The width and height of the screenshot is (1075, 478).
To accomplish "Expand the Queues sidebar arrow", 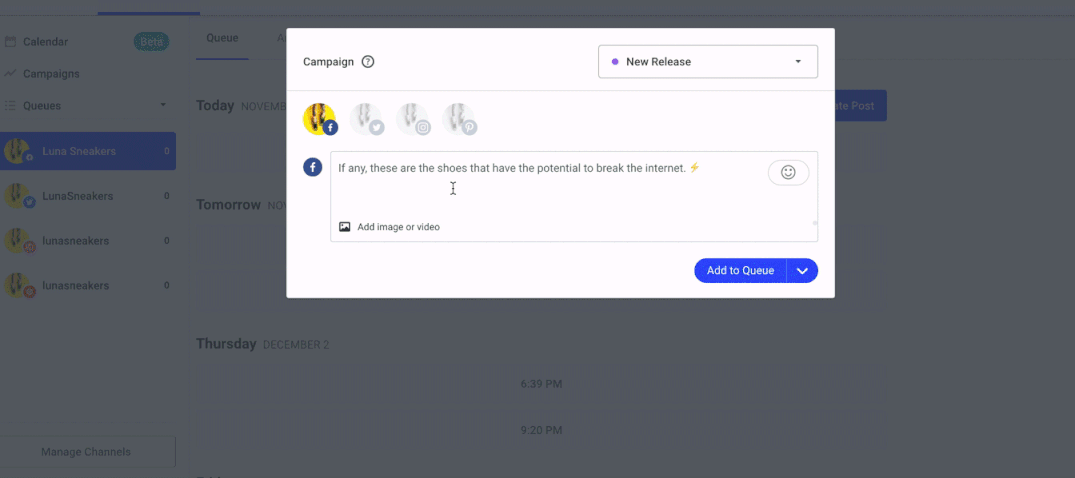I will pyautogui.click(x=163, y=105).
